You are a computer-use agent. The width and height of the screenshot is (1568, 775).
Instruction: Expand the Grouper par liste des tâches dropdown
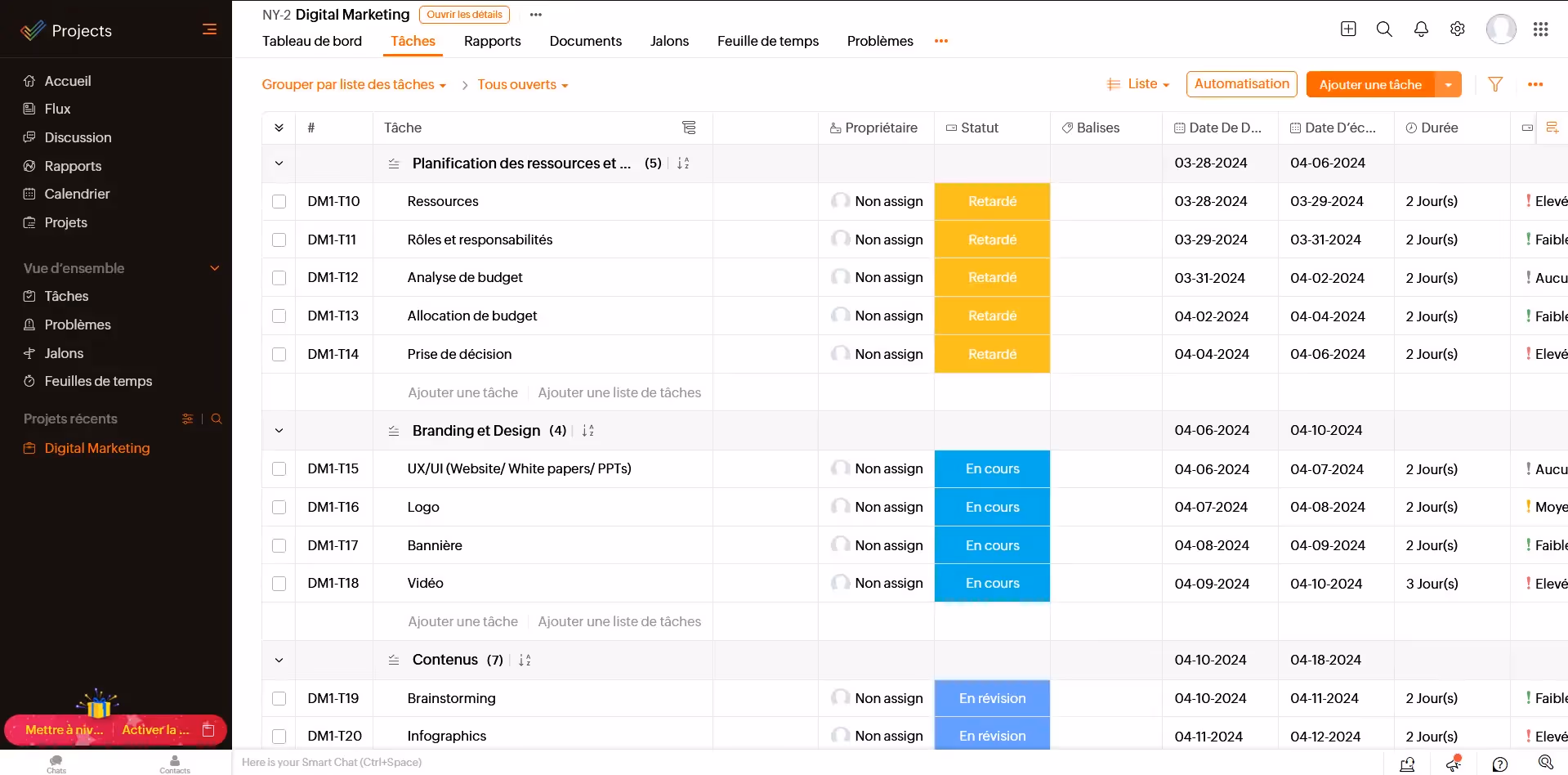point(354,84)
